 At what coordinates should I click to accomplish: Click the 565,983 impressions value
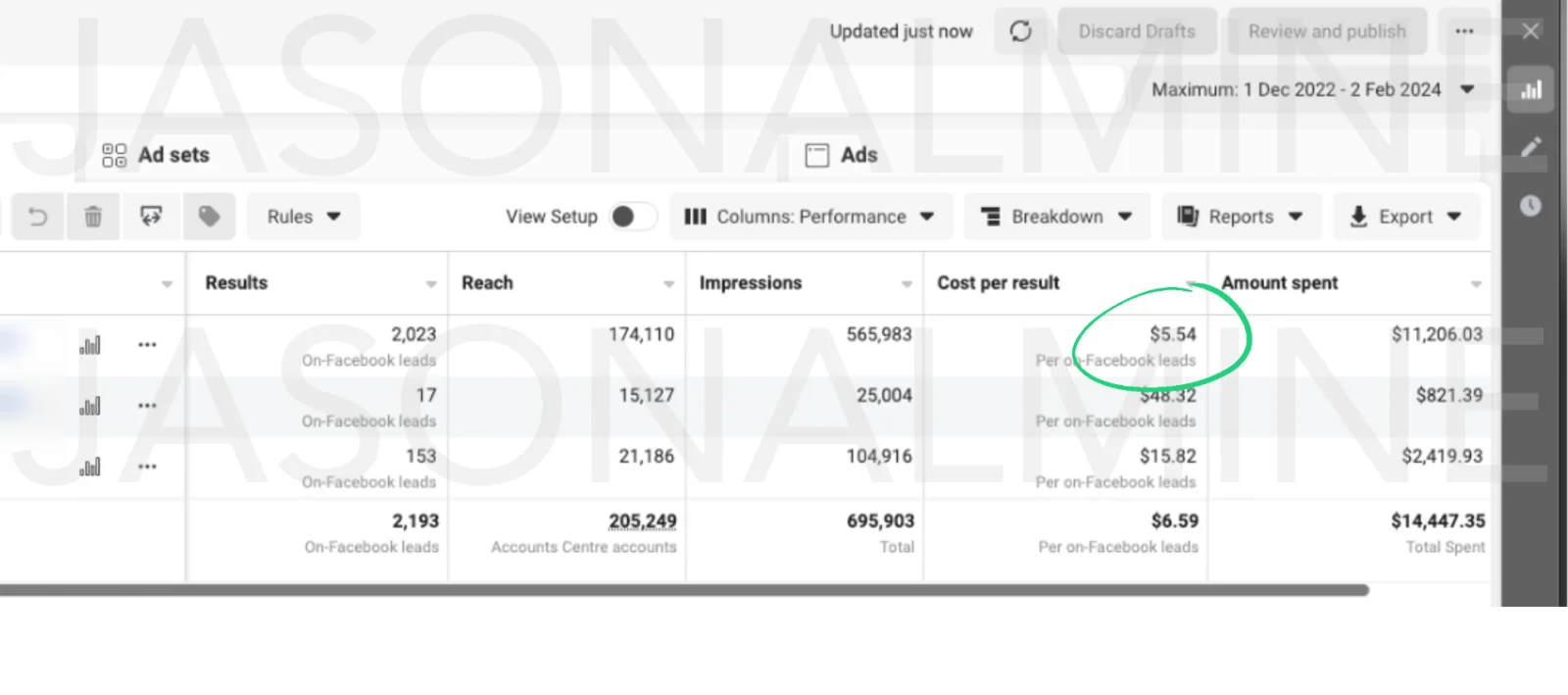(879, 334)
